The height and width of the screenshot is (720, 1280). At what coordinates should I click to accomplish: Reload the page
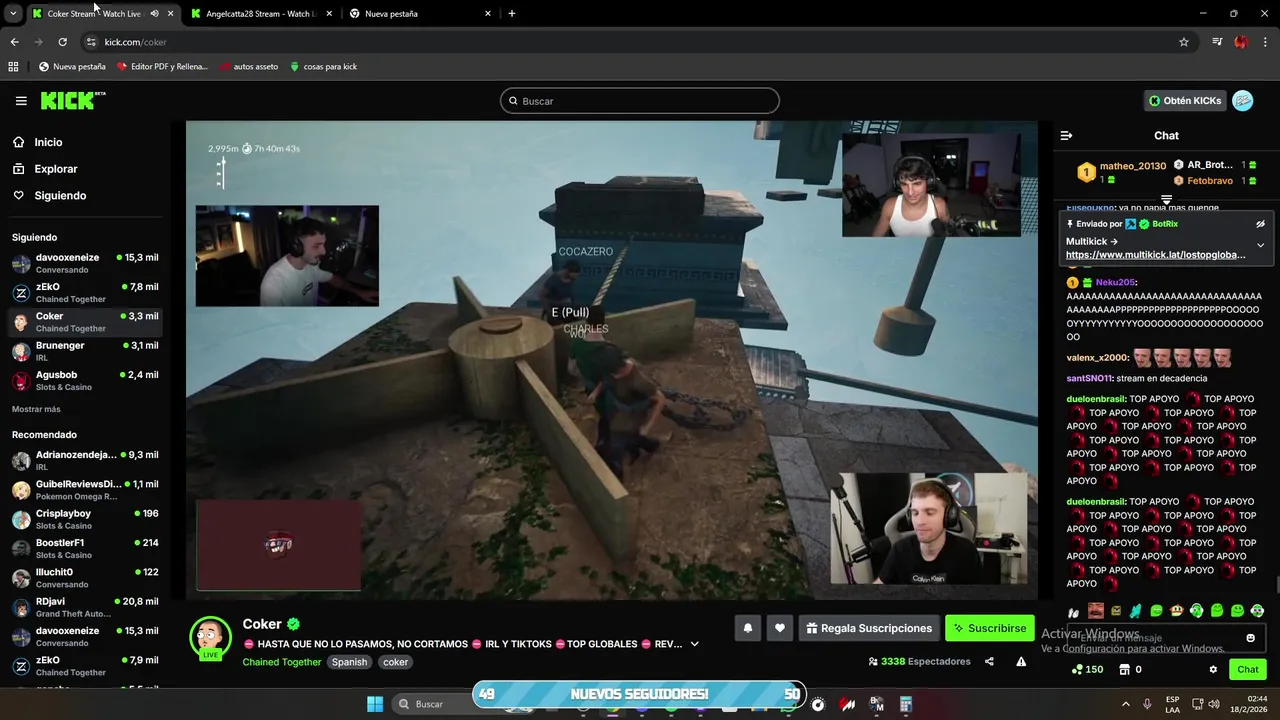pyautogui.click(x=62, y=42)
